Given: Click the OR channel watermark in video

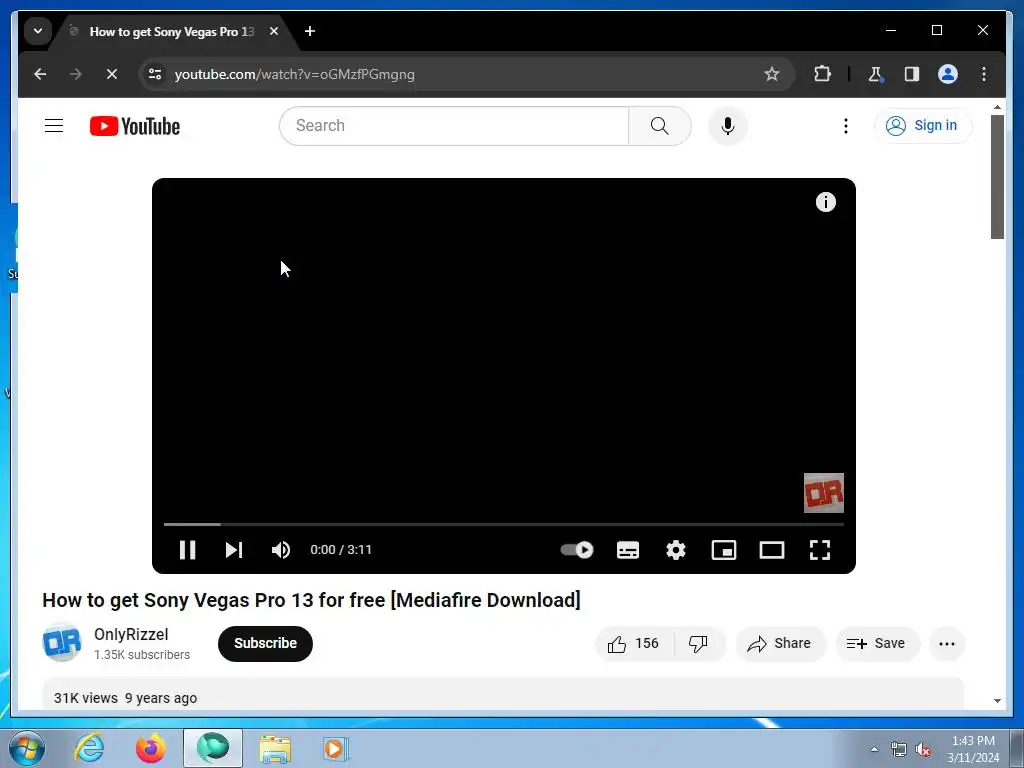Looking at the screenshot, I should click(x=824, y=493).
